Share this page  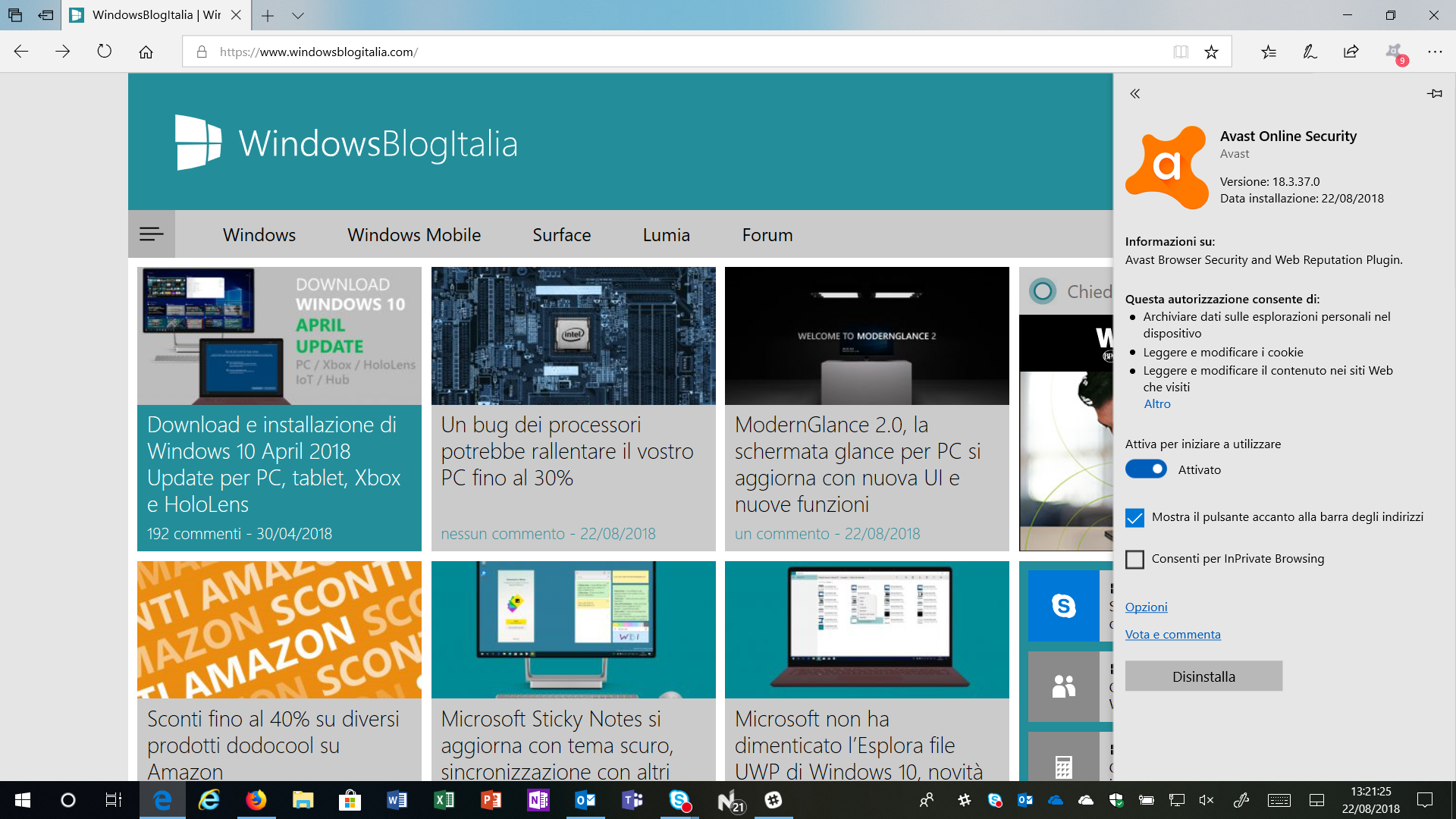tap(1351, 52)
